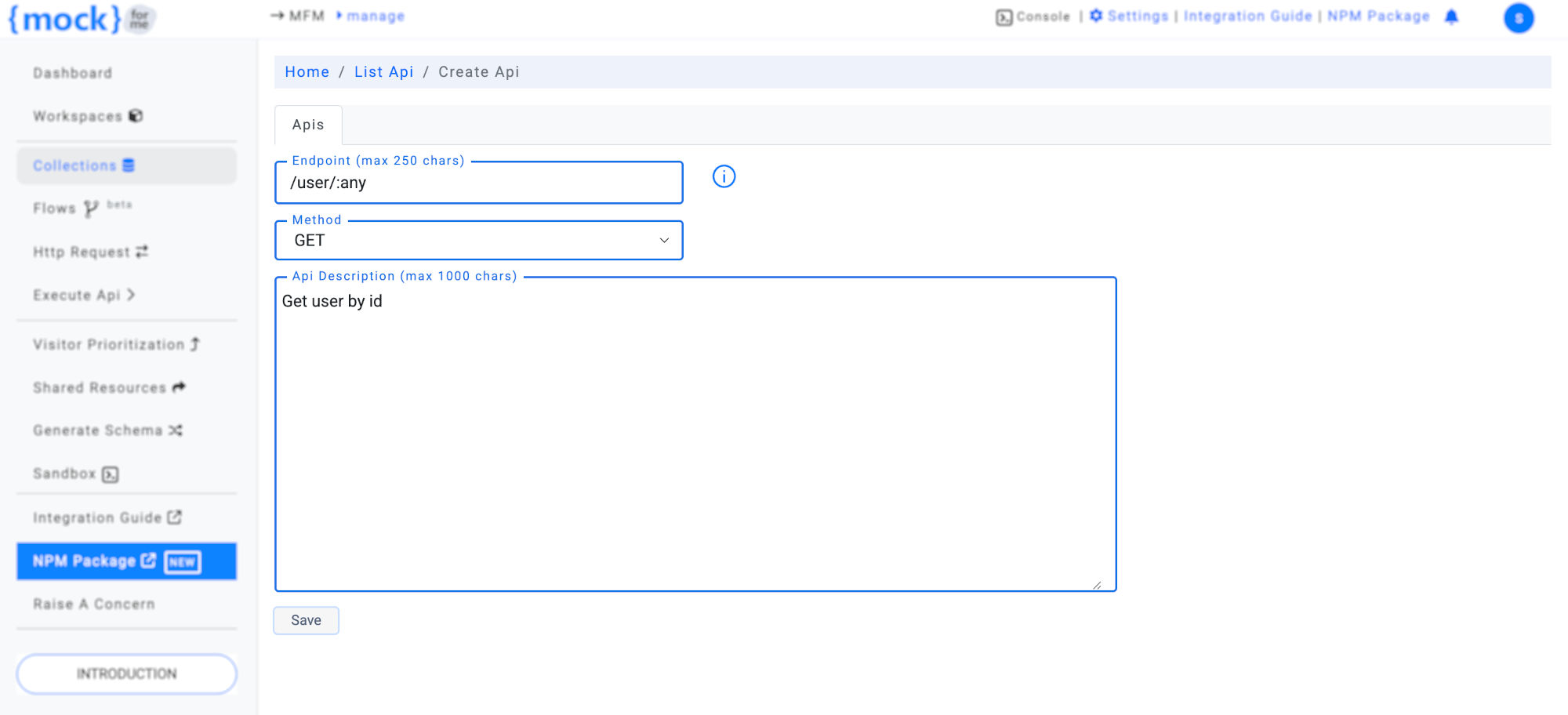The width and height of the screenshot is (1568, 715).
Task: Click the mock for me logo
Action: pos(82,18)
